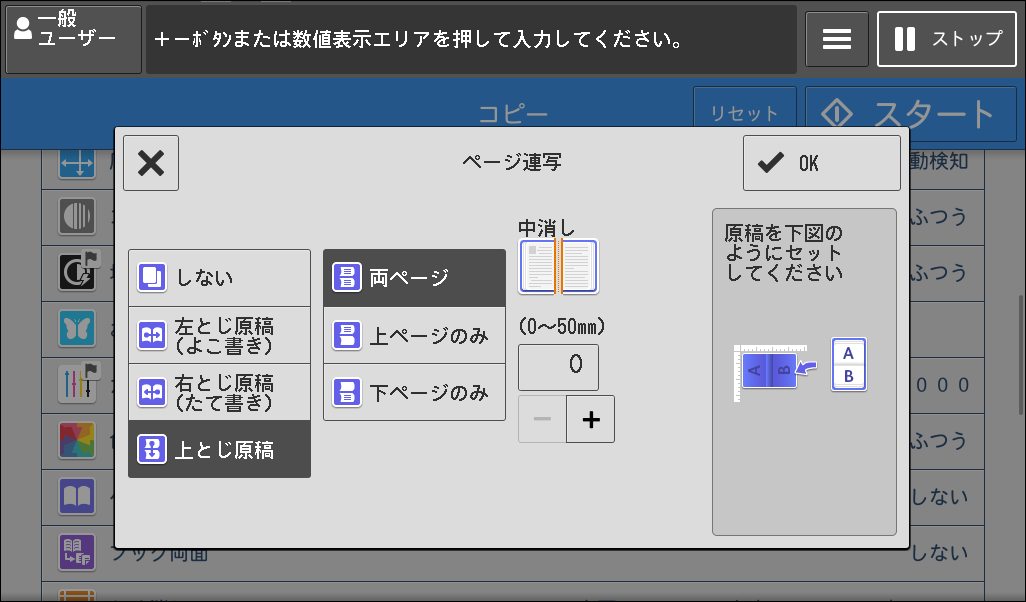
Task: Choose 上ページのみ page option
Action: [x=414, y=335]
